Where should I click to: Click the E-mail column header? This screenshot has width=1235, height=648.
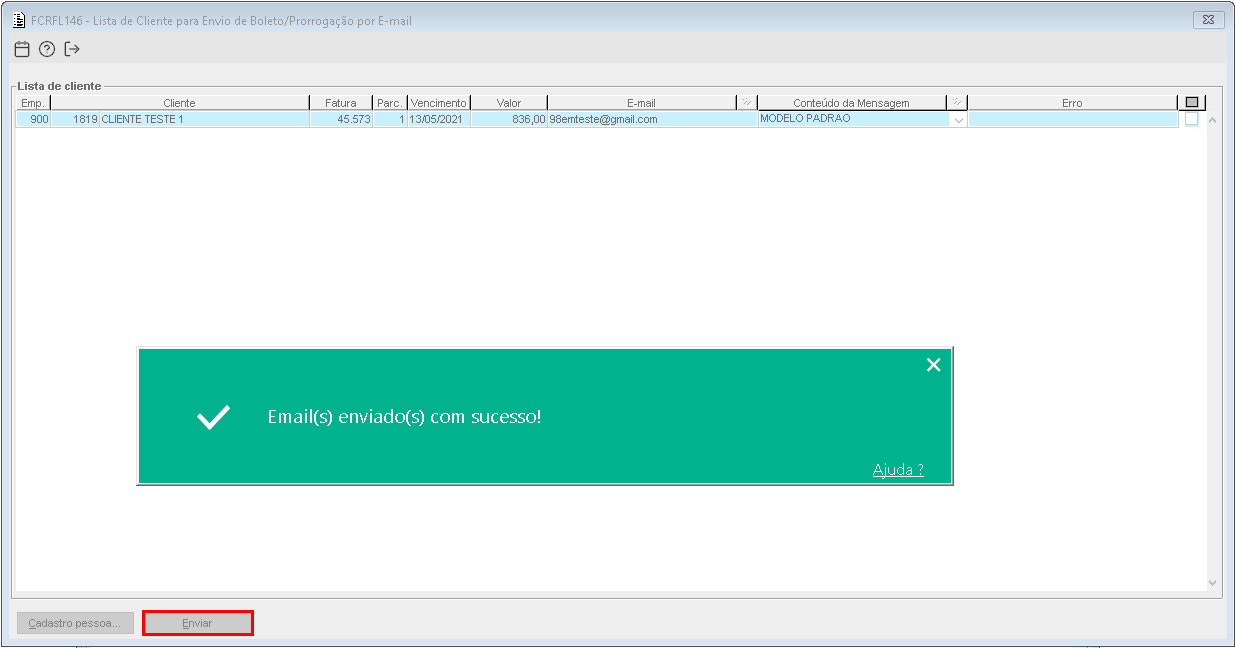click(x=642, y=102)
